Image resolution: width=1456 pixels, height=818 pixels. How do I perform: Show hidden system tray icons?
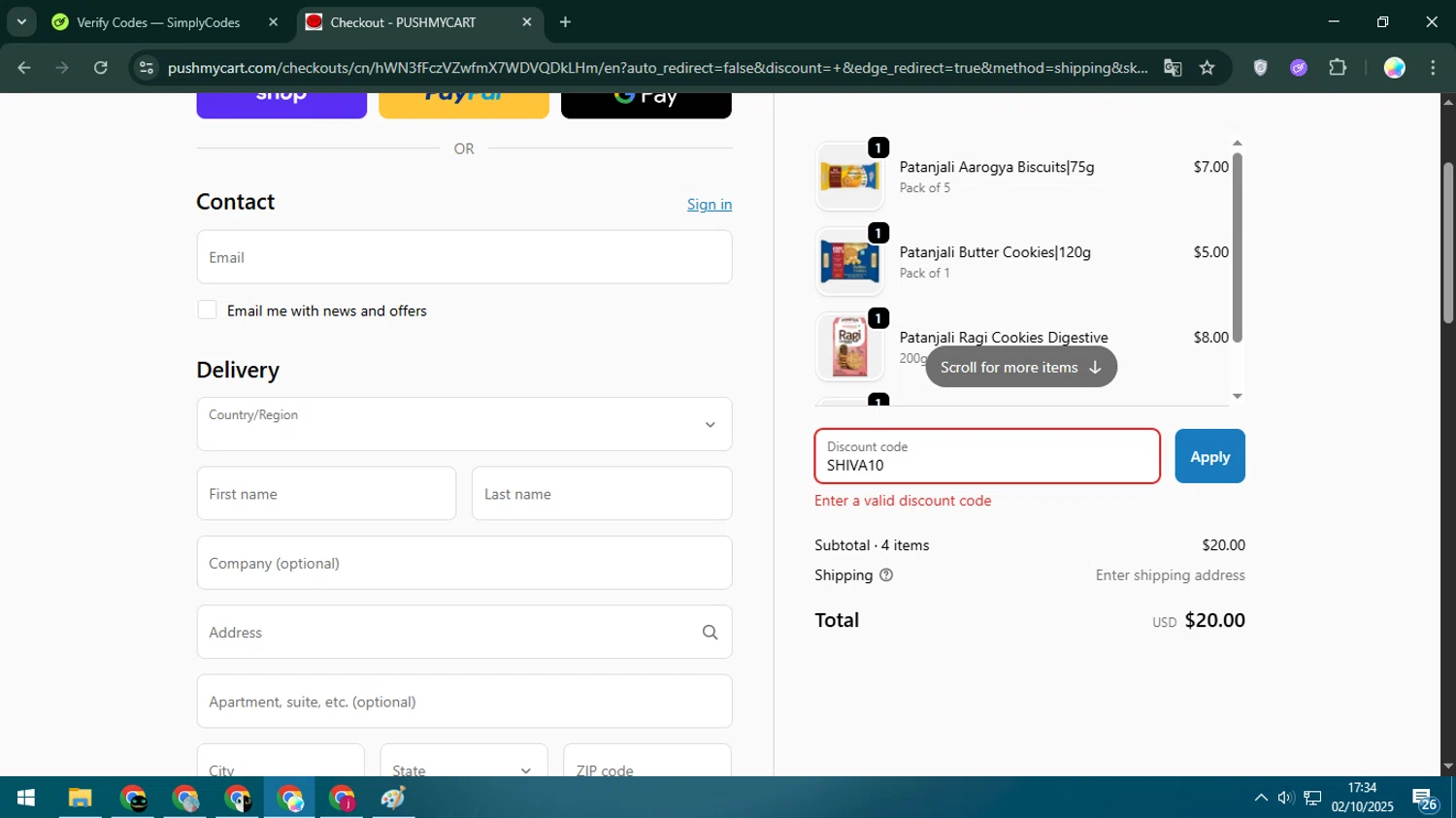point(1261,798)
